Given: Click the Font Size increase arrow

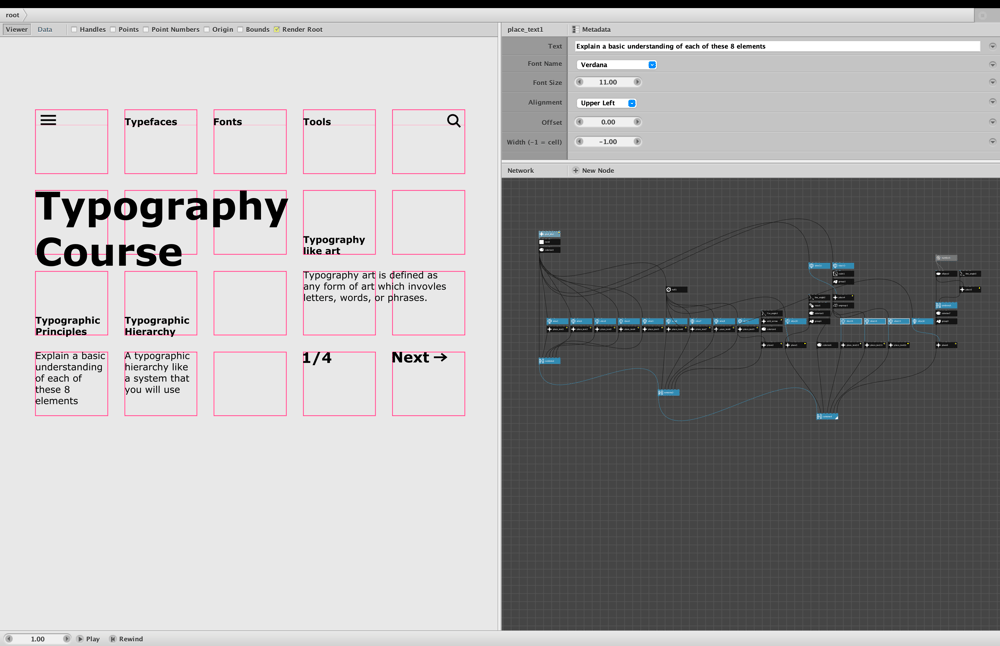Looking at the screenshot, I should point(636,82).
